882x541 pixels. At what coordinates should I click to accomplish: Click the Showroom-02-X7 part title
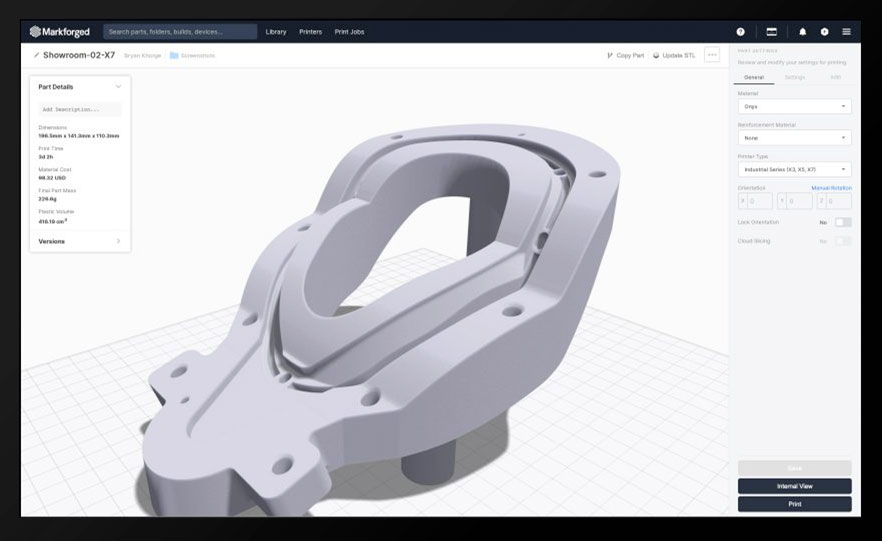[x=79, y=55]
